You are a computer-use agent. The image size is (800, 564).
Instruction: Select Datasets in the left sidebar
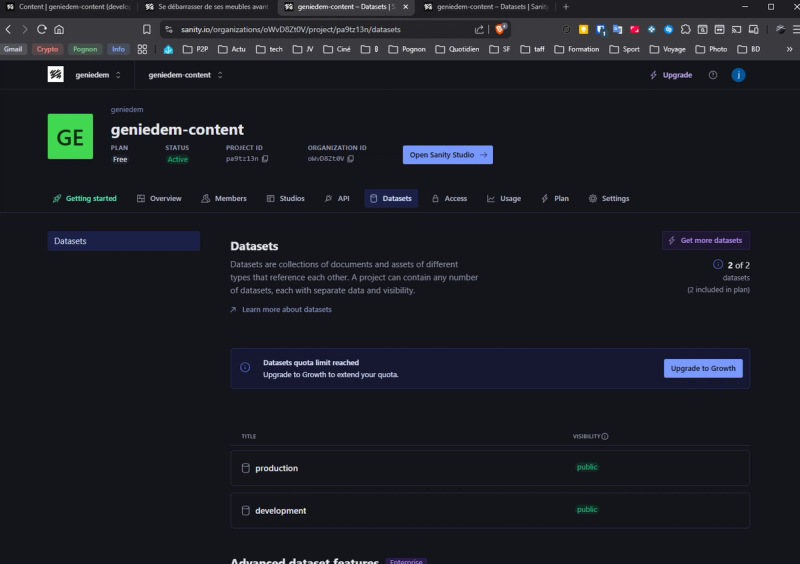[x=124, y=241]
